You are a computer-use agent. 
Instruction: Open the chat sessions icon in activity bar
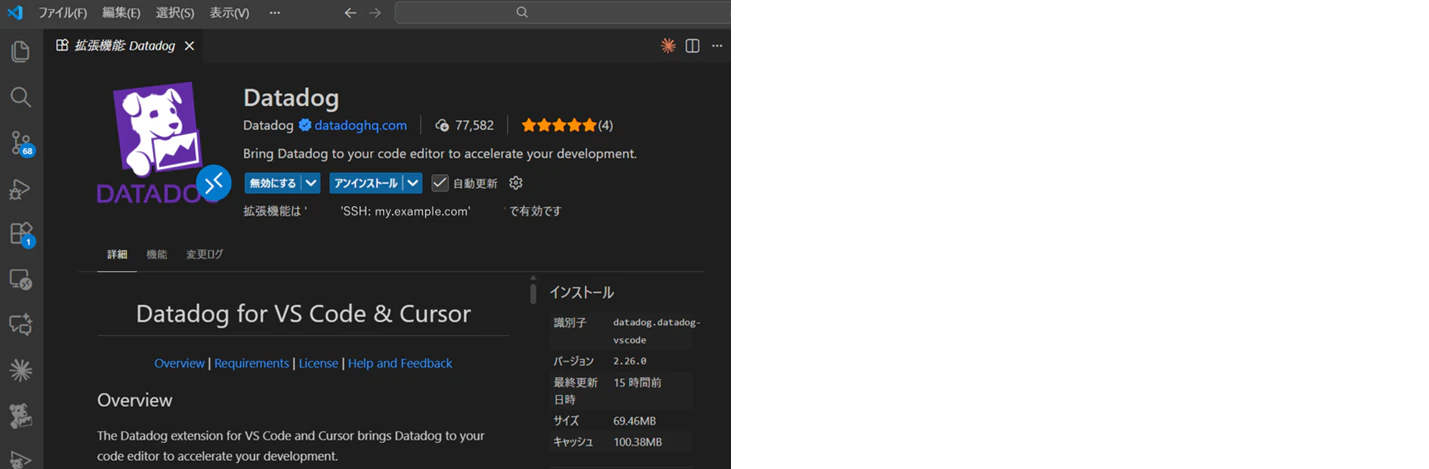point(20,324)
